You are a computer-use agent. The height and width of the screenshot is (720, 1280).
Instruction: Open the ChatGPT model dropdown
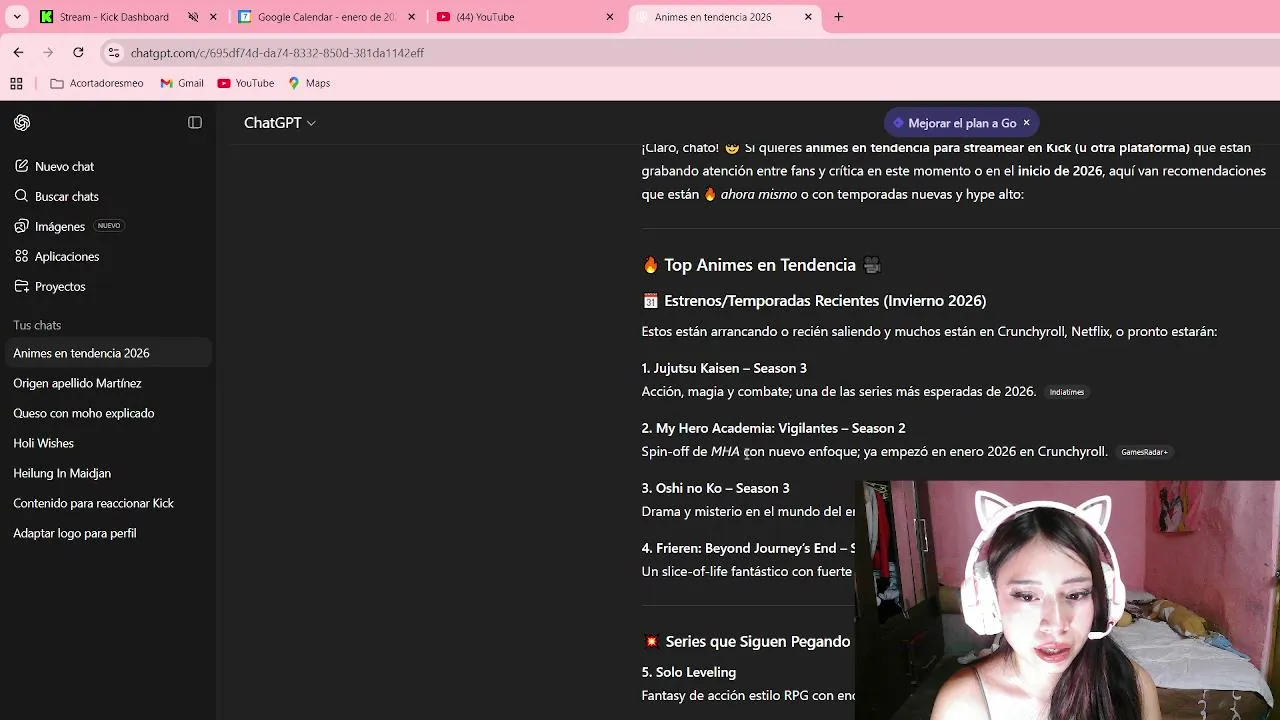pyautogui.click(x=280, y=123)
